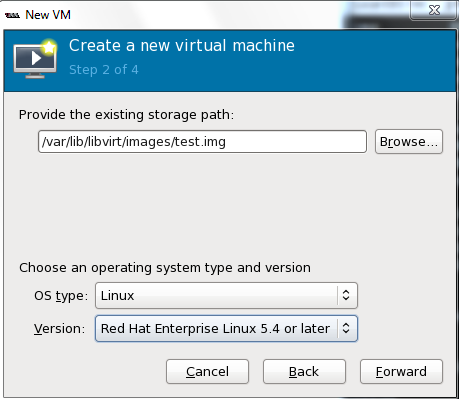Click the 'OS type:' label
Image resolution: width=459 pixels, height=399 pixels.
tap(61, 296)
